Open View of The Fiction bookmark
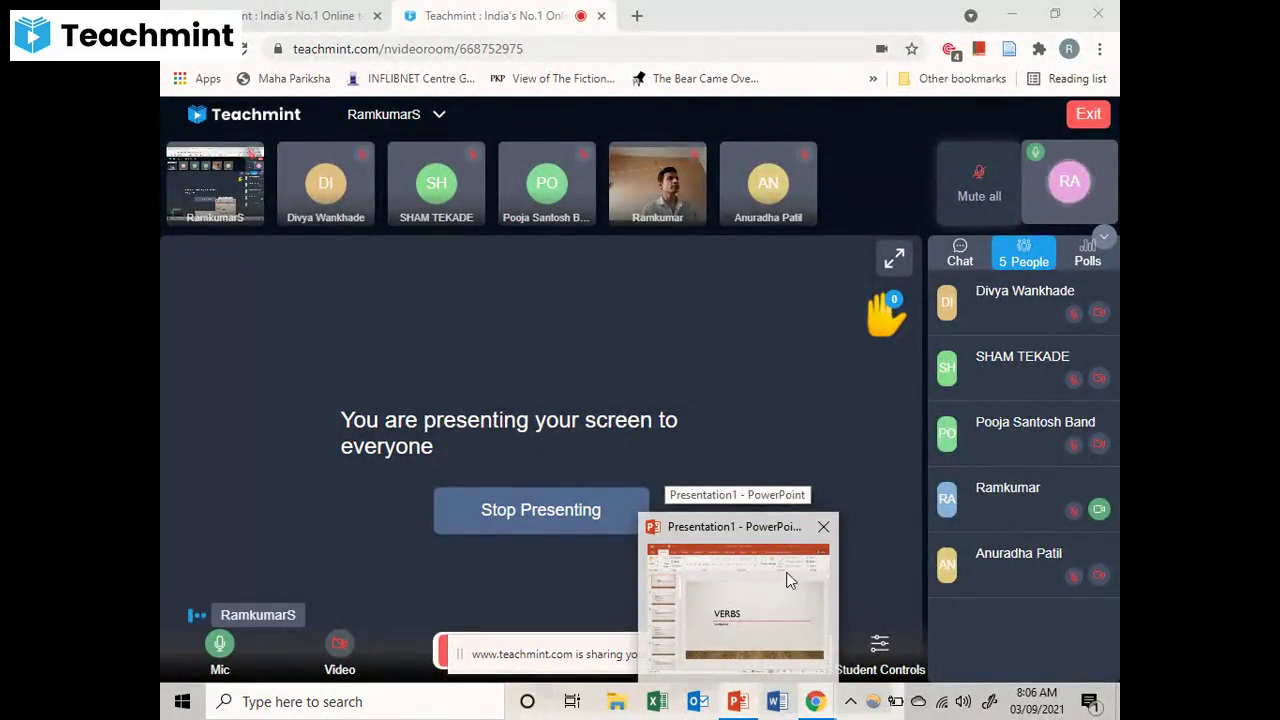The image size is (1280, 720). (x=553, y=79)
